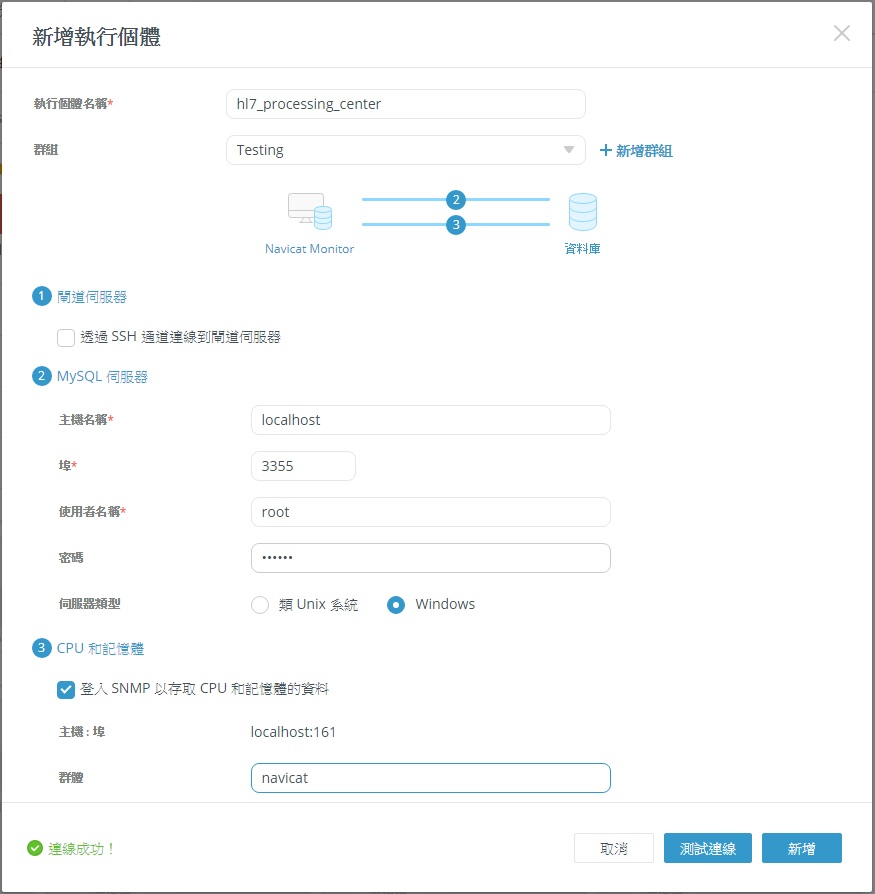
Task: Click the Navicat Monitor computer icon
Action: coord(309,211)
